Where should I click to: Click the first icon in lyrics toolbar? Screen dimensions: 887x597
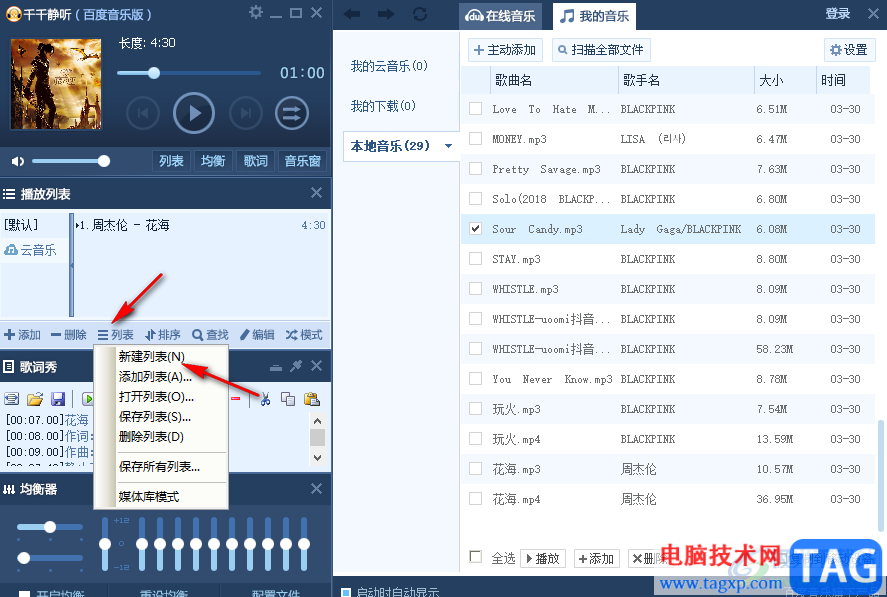(x=11, y=399)
